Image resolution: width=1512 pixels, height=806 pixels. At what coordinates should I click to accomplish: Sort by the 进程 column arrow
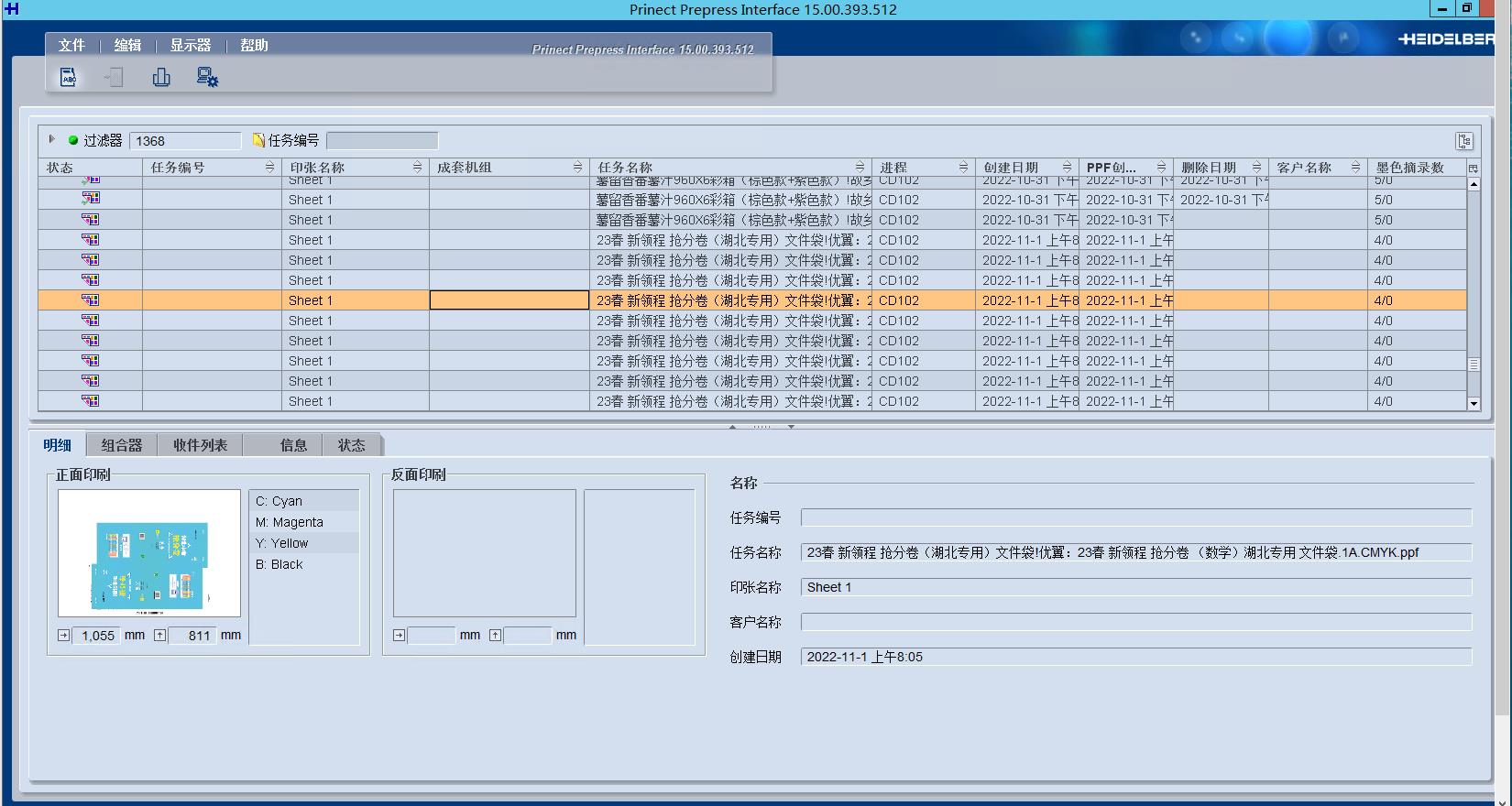point(963,167)
